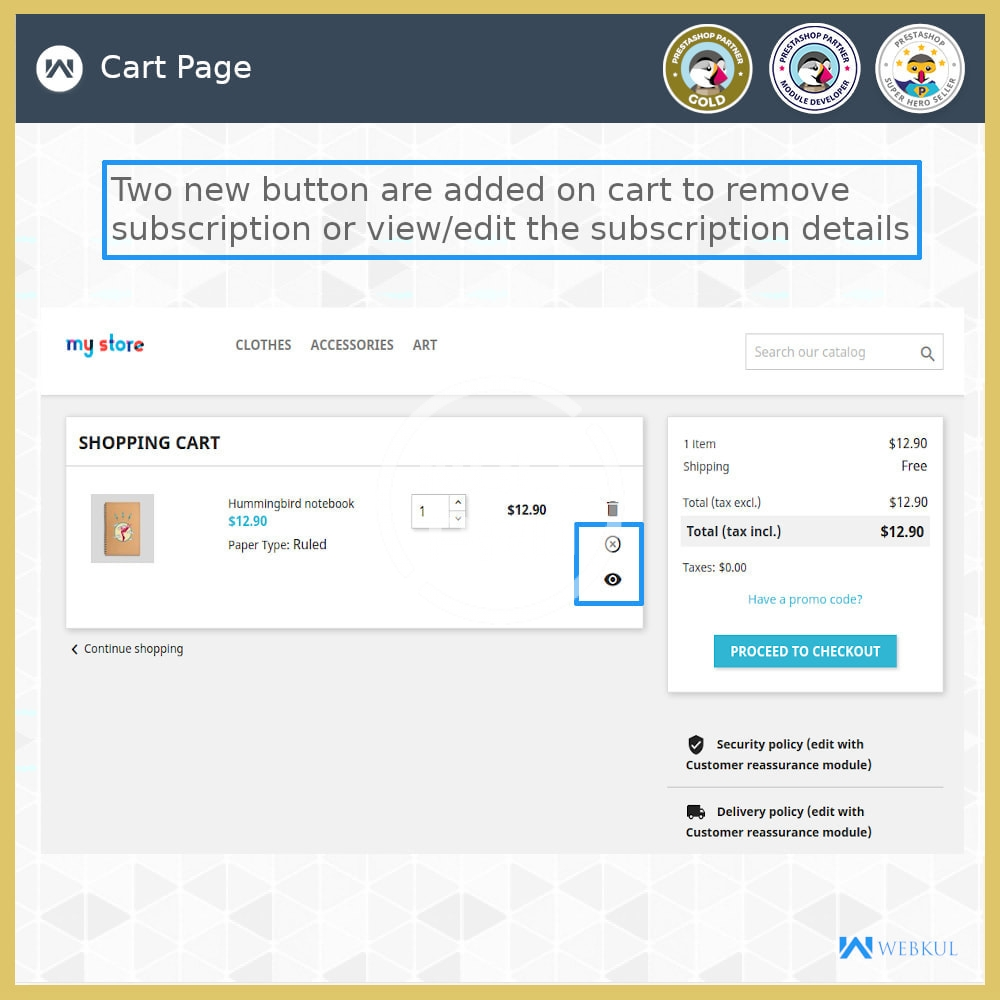
Task: Click the Webkul logo in header
Action: 59,68
